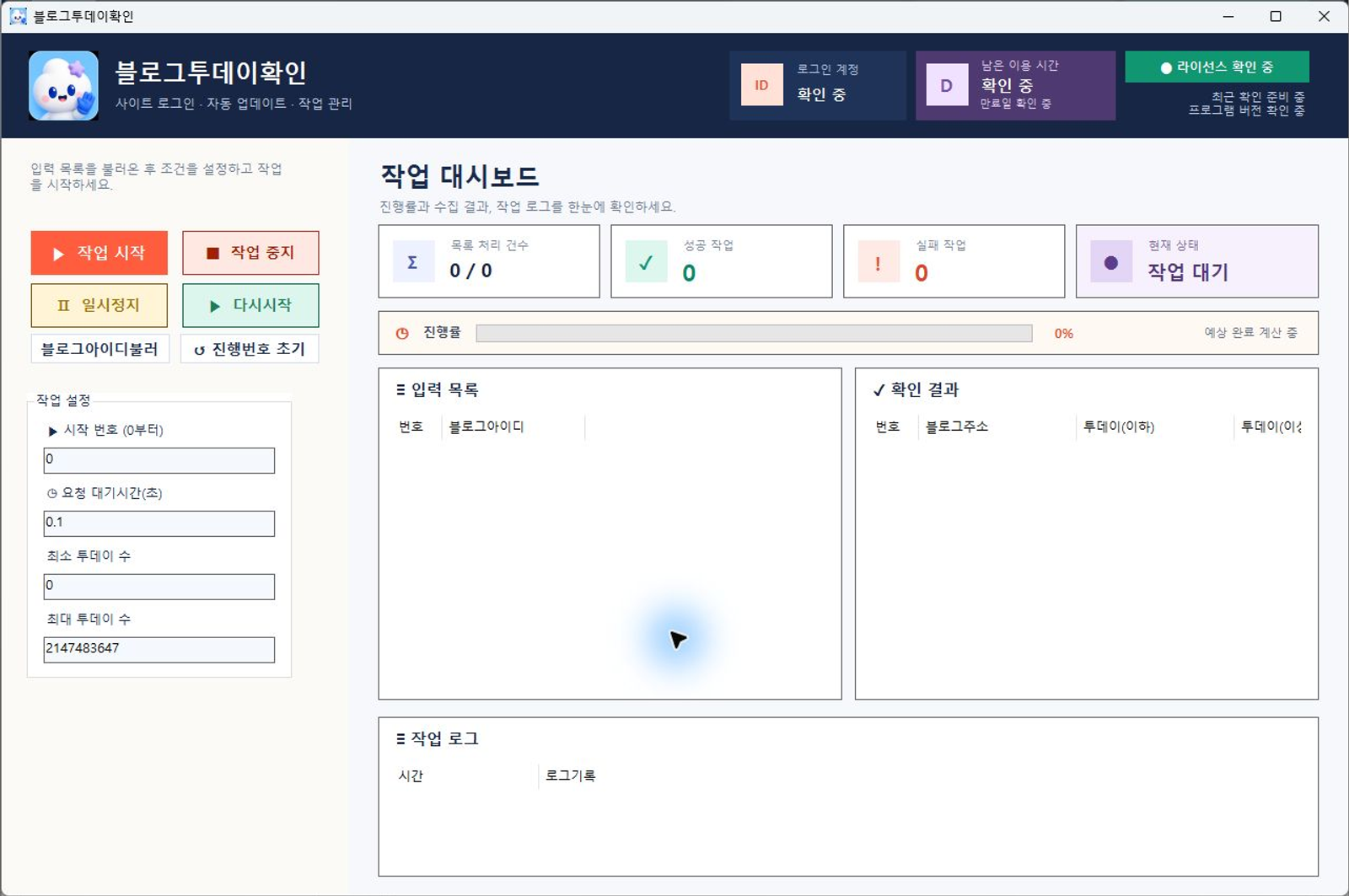Screen dimensions: 1349x896
Task: Reset progress number with 진행번호 초기 button
Action: (x=250, y=349)
